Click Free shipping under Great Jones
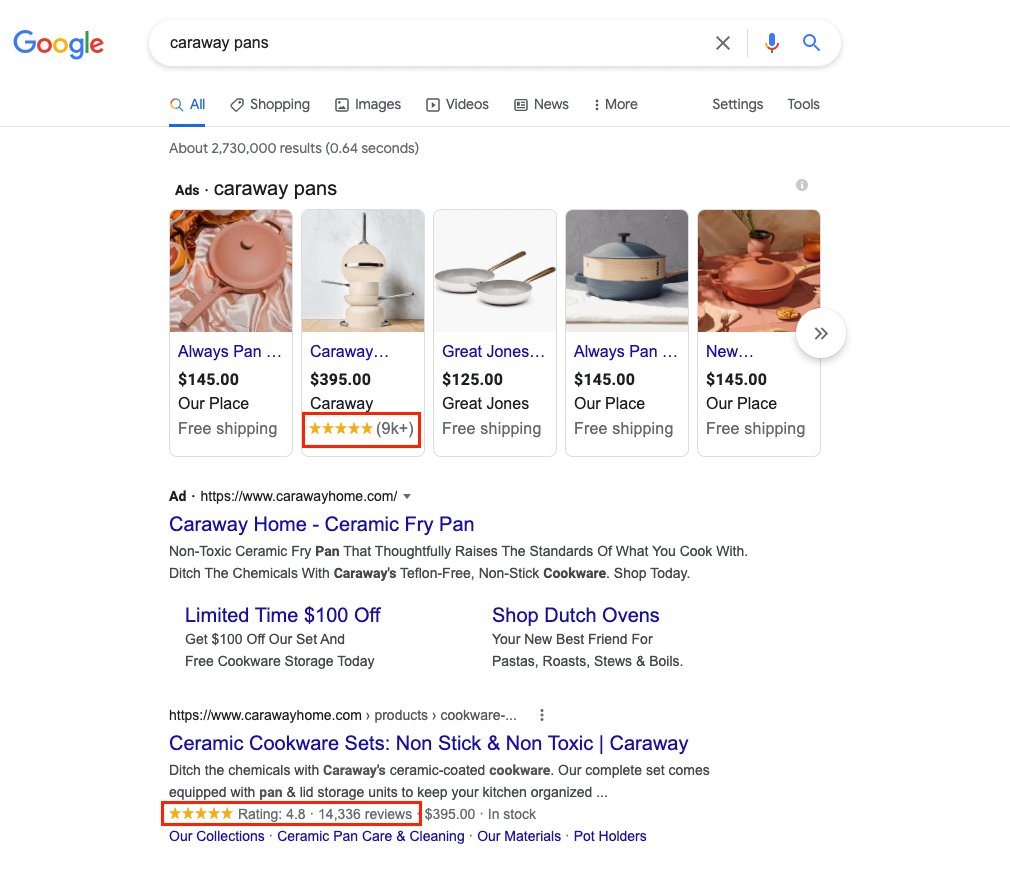Viewport: 1010px width, 874px height. [x=491, y=429]
